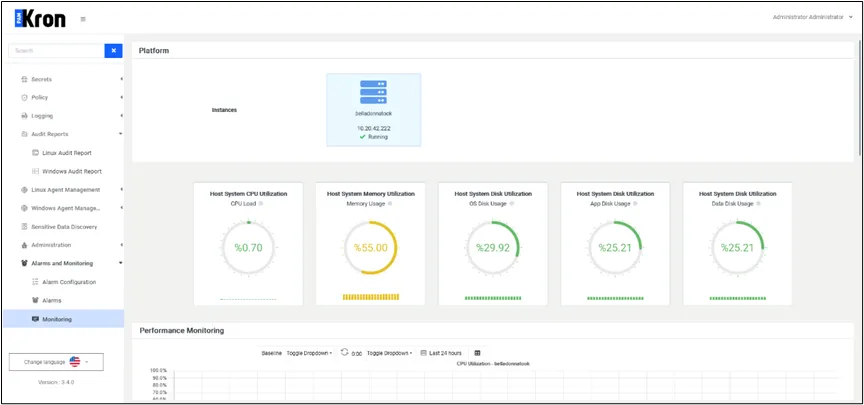
Task: Click the Alarms bell icon in the submenu
Action: tap(35, 300)
